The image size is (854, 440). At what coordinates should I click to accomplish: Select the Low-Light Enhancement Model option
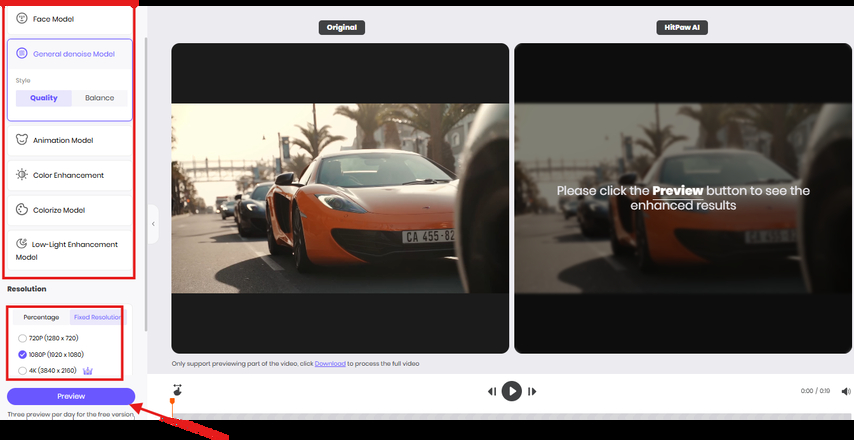tap(70, 250)
